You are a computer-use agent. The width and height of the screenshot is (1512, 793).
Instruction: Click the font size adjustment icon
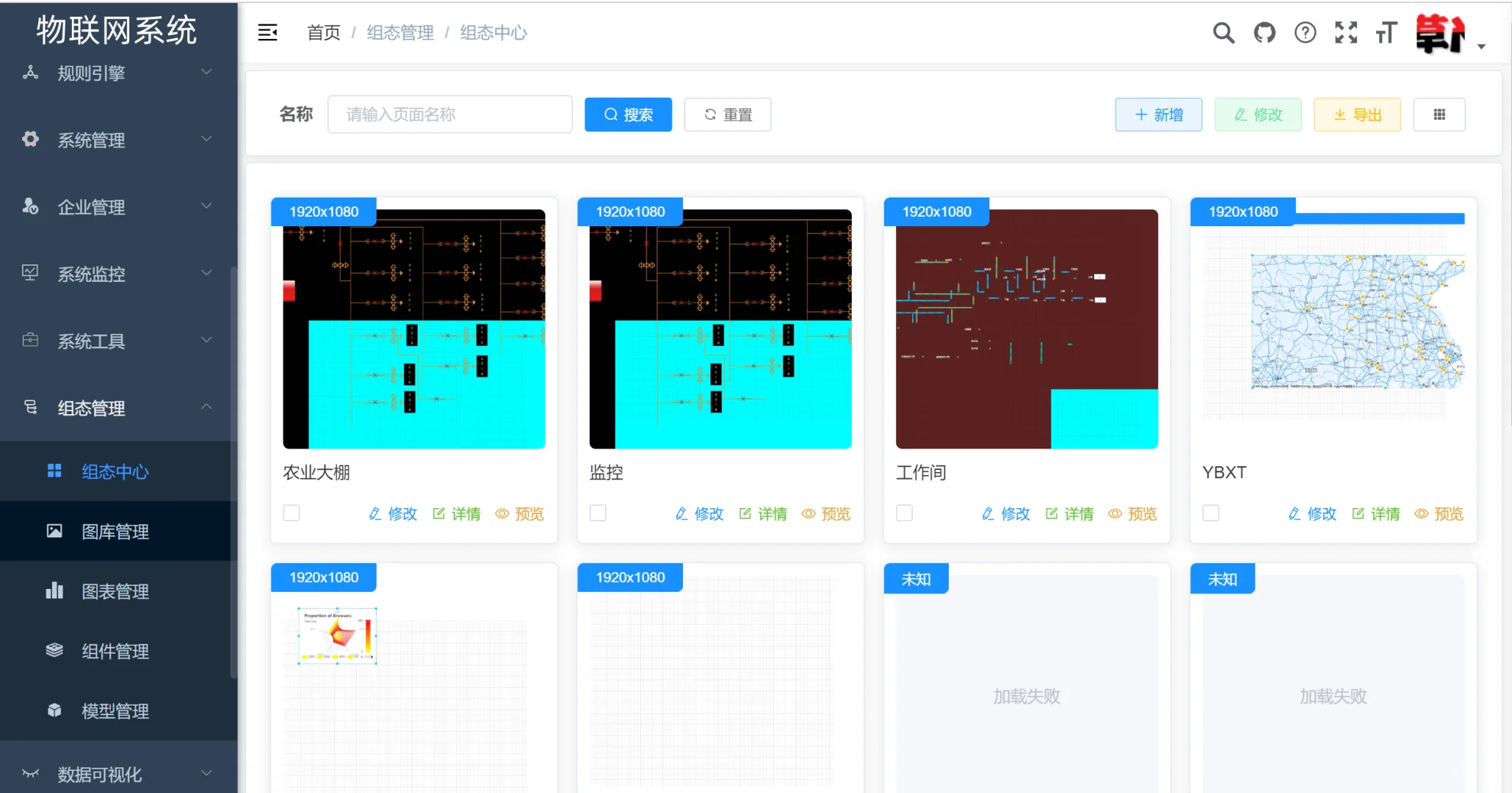[1386, 32]
